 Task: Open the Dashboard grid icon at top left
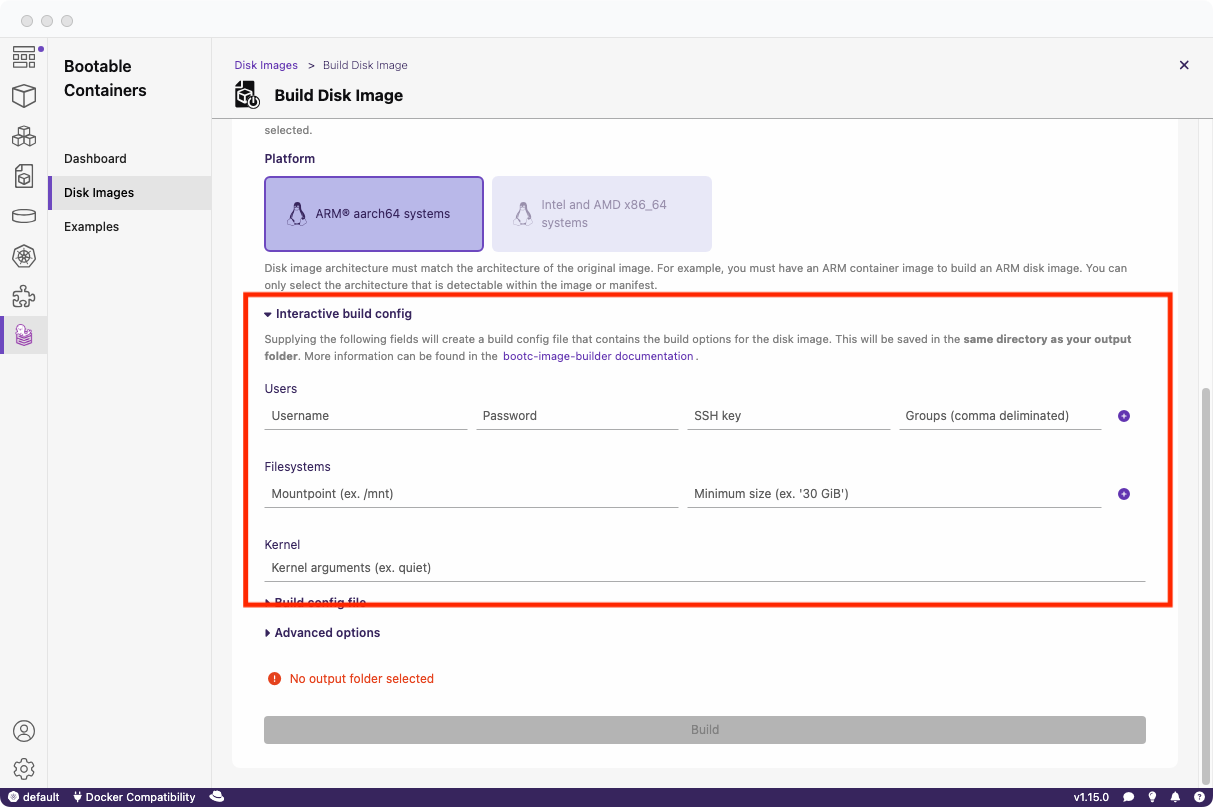pos(24,58)
